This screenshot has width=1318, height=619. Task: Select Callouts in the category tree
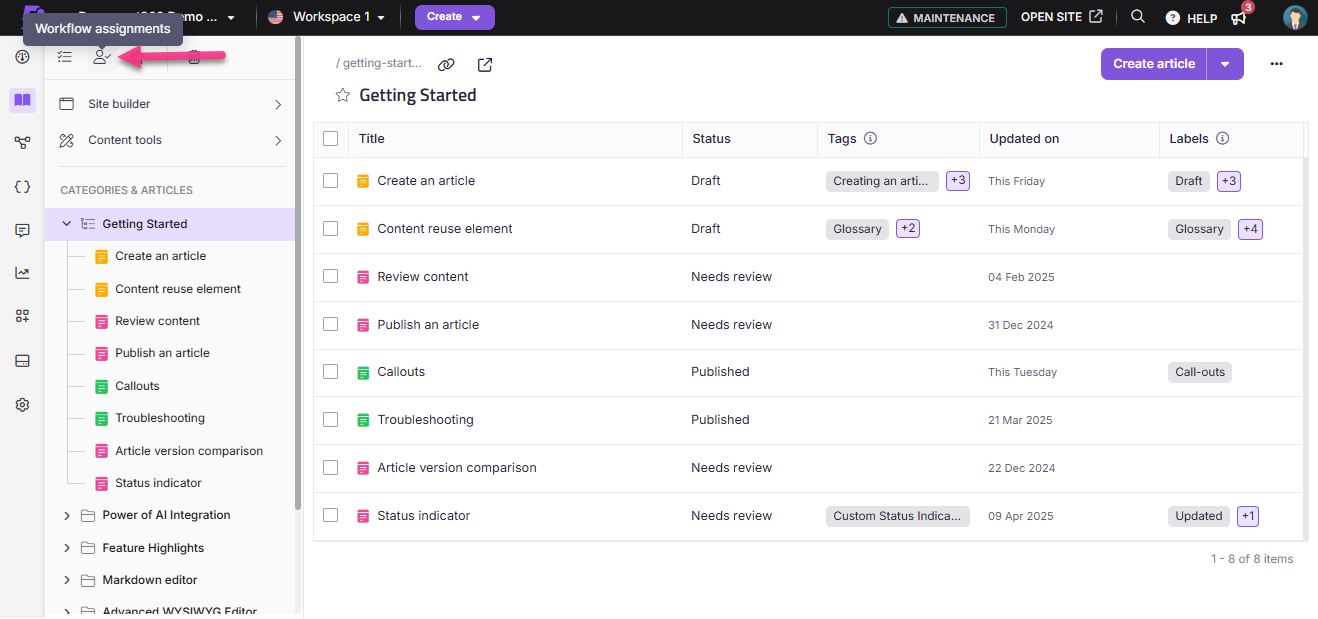pyautogui.click(x=137, y=386)
